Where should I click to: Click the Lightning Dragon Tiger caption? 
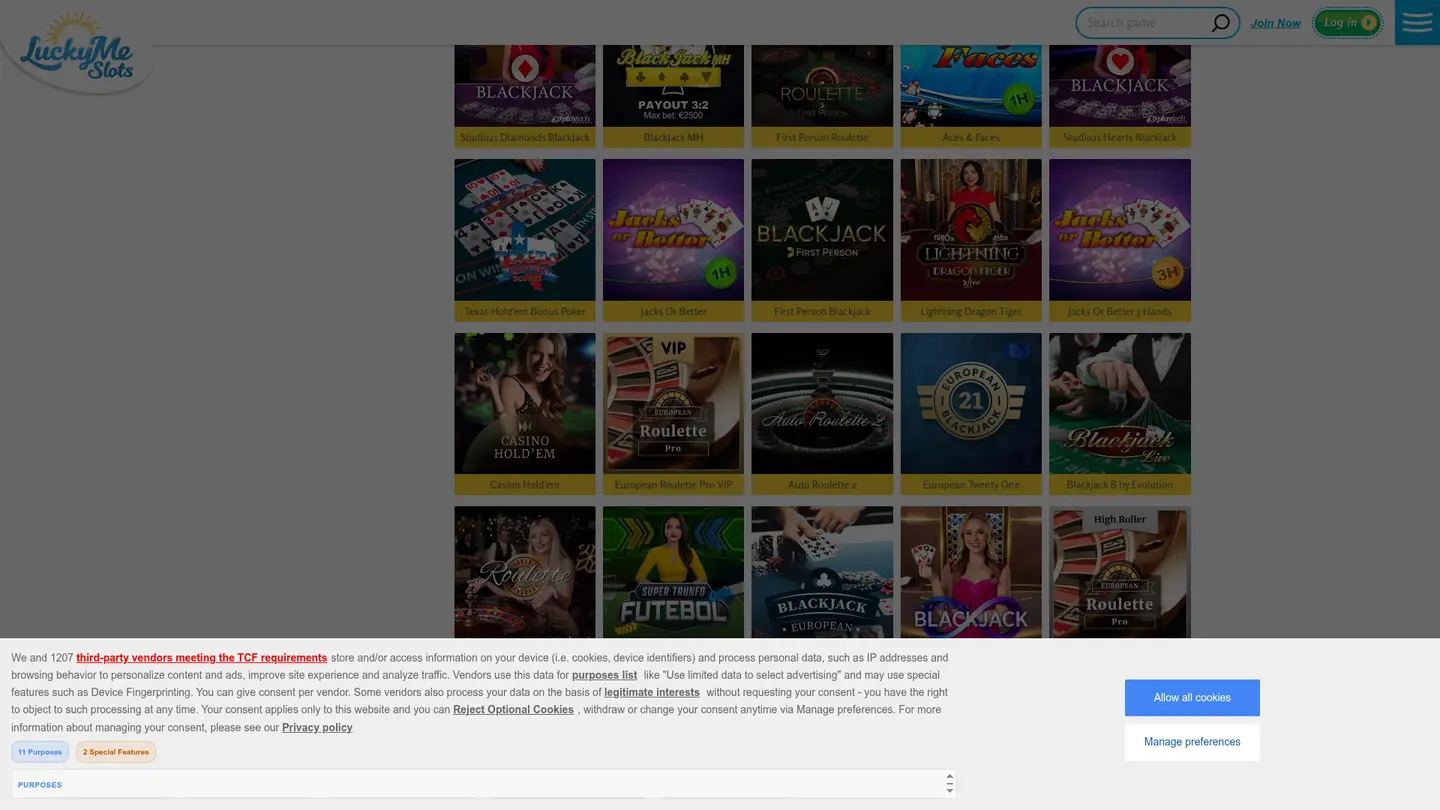click(971, 311)
